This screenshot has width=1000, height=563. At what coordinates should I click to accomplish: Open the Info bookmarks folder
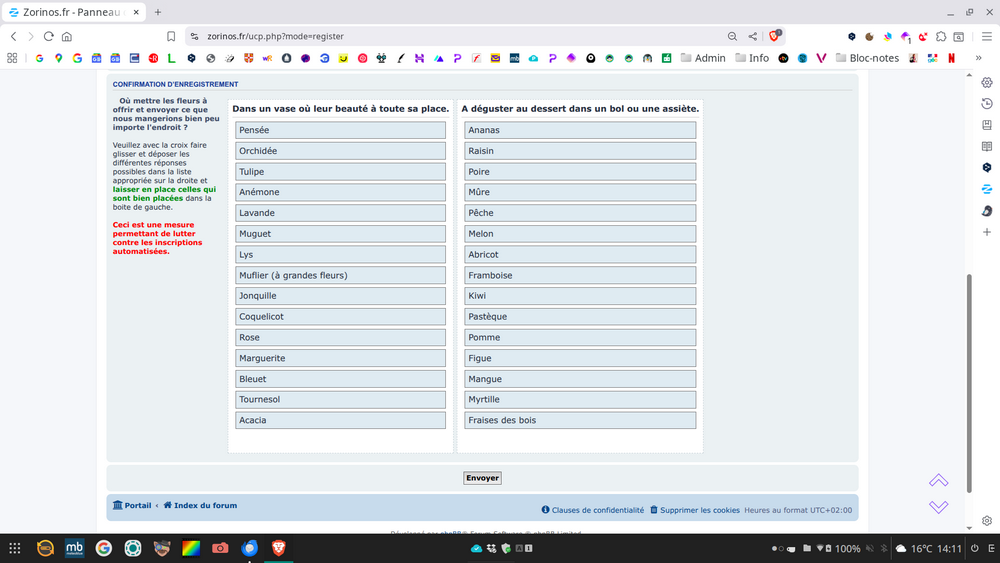[751, 58]
